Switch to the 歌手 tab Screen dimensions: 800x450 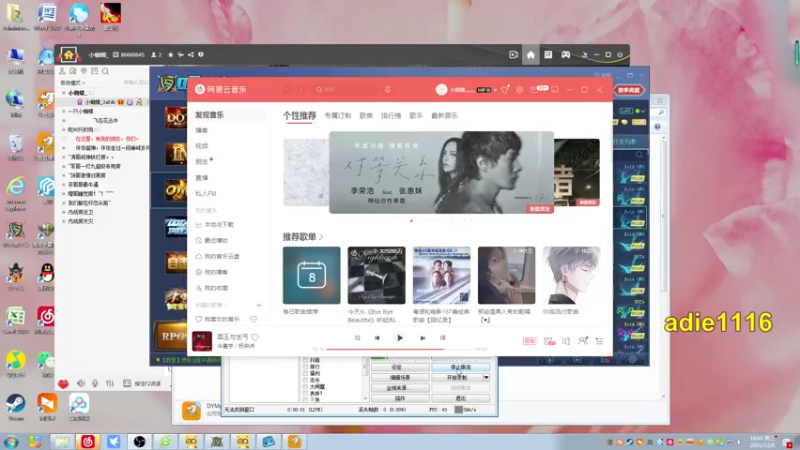click(x=416, y=116)
